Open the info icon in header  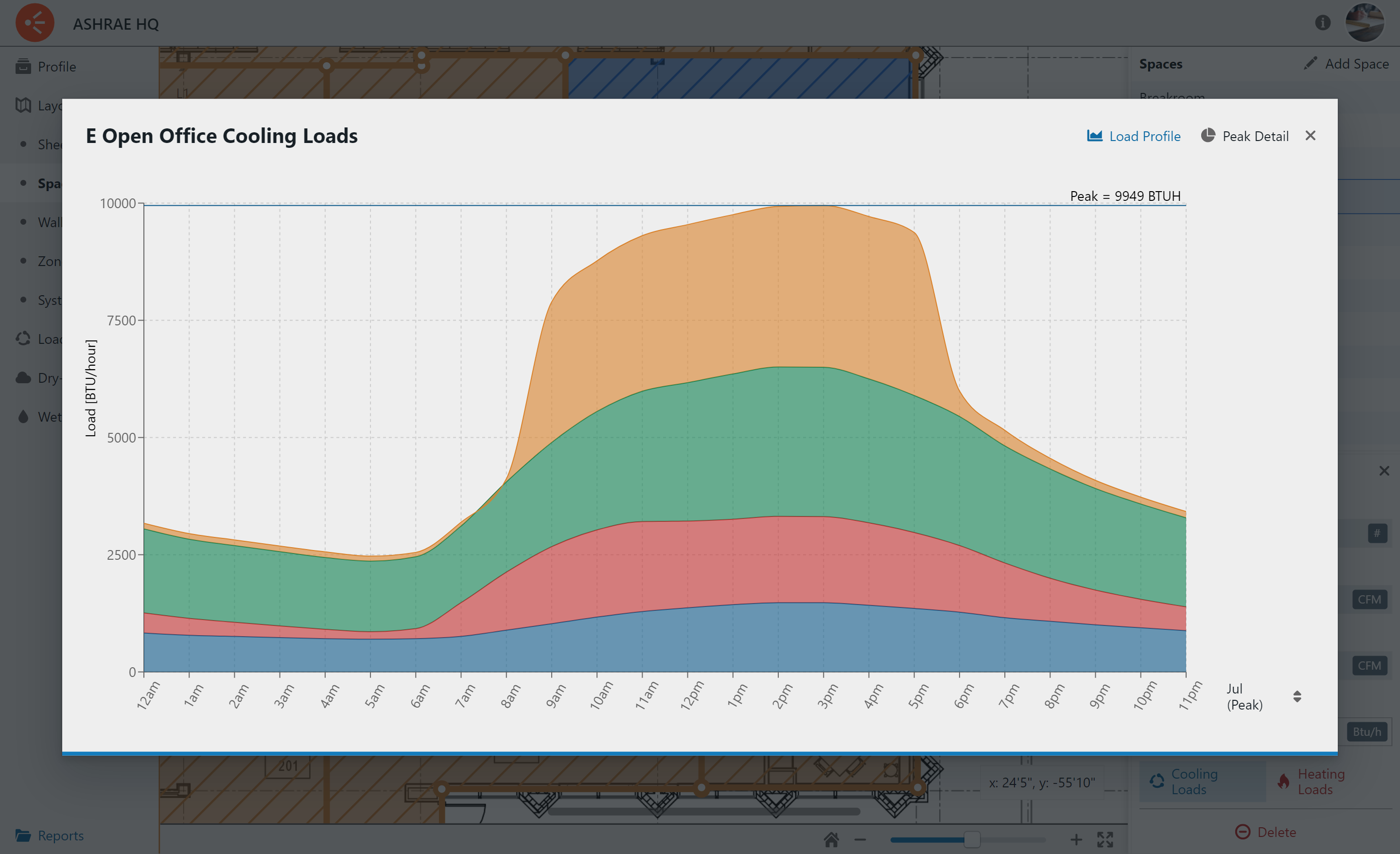pos(1322,23)
